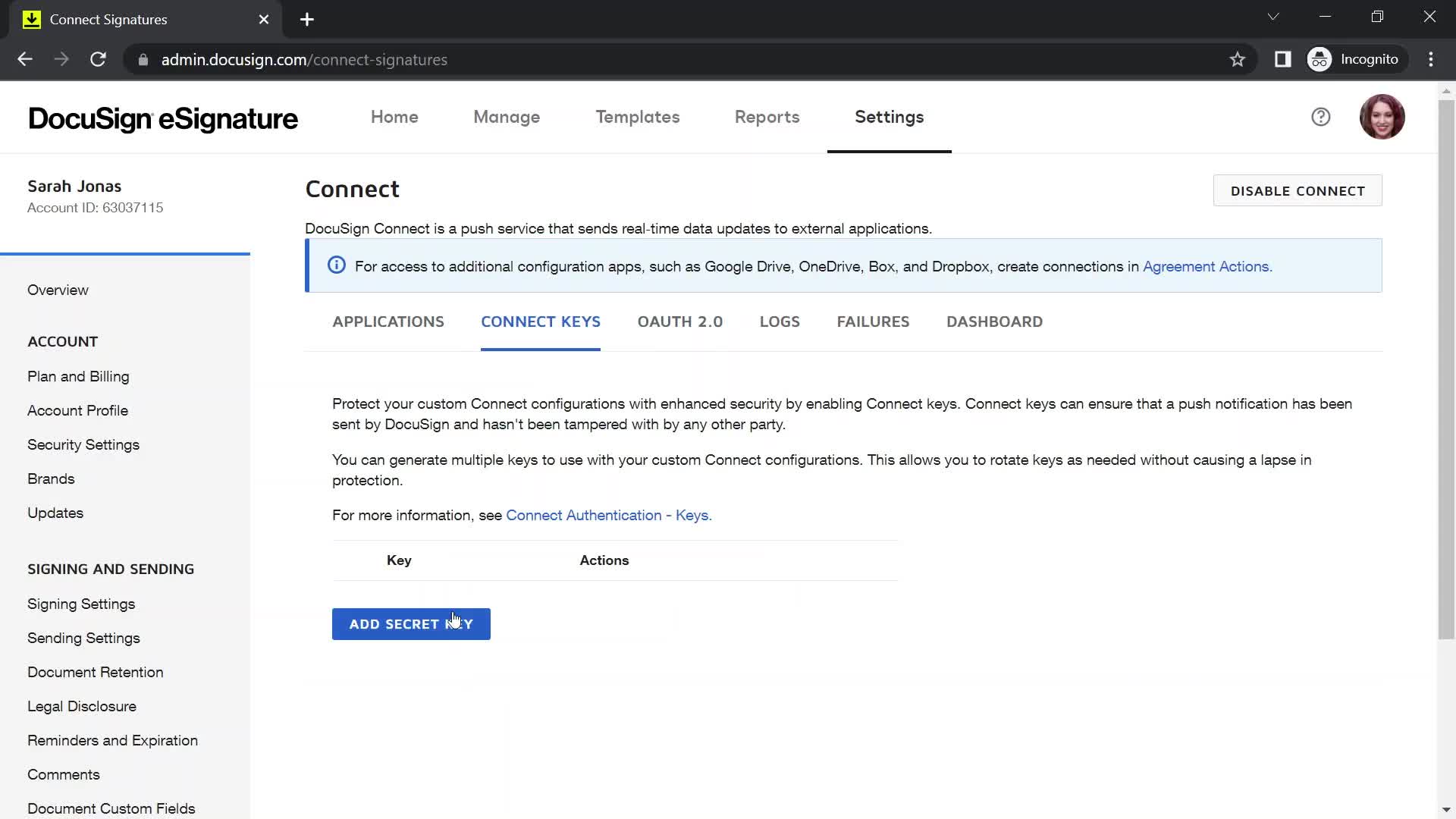Select the FAILURES tab
The width and height of the screenshot is (1456, 819).
point(873,321)
